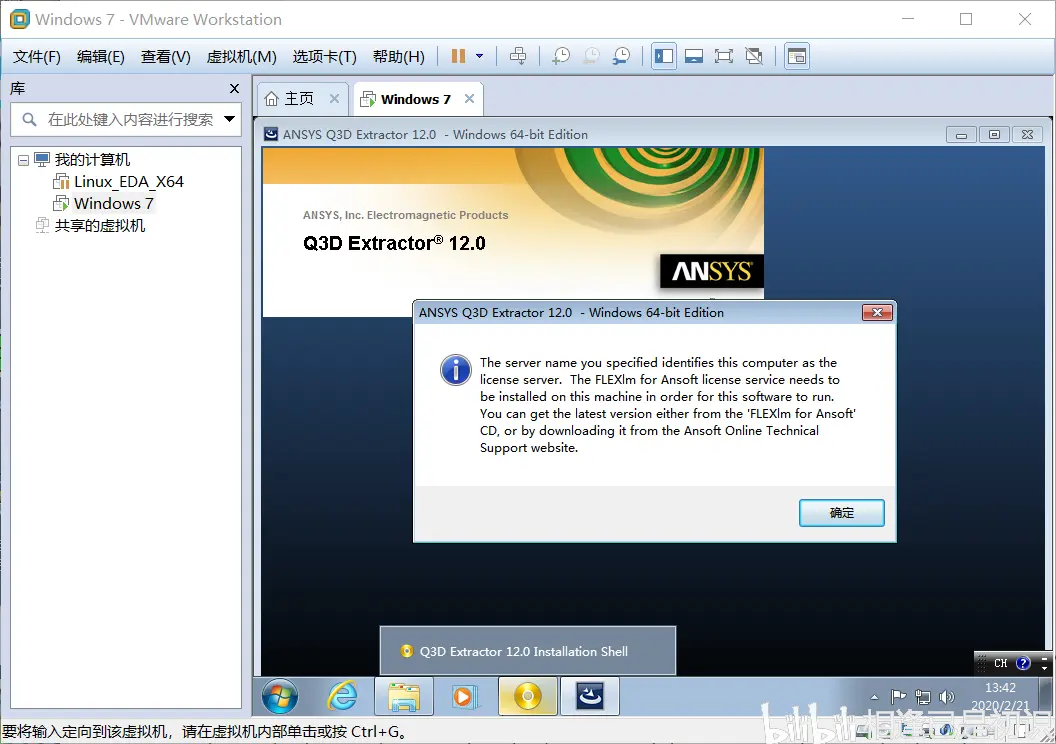Open the 查看(V) menu

[166, 57]
